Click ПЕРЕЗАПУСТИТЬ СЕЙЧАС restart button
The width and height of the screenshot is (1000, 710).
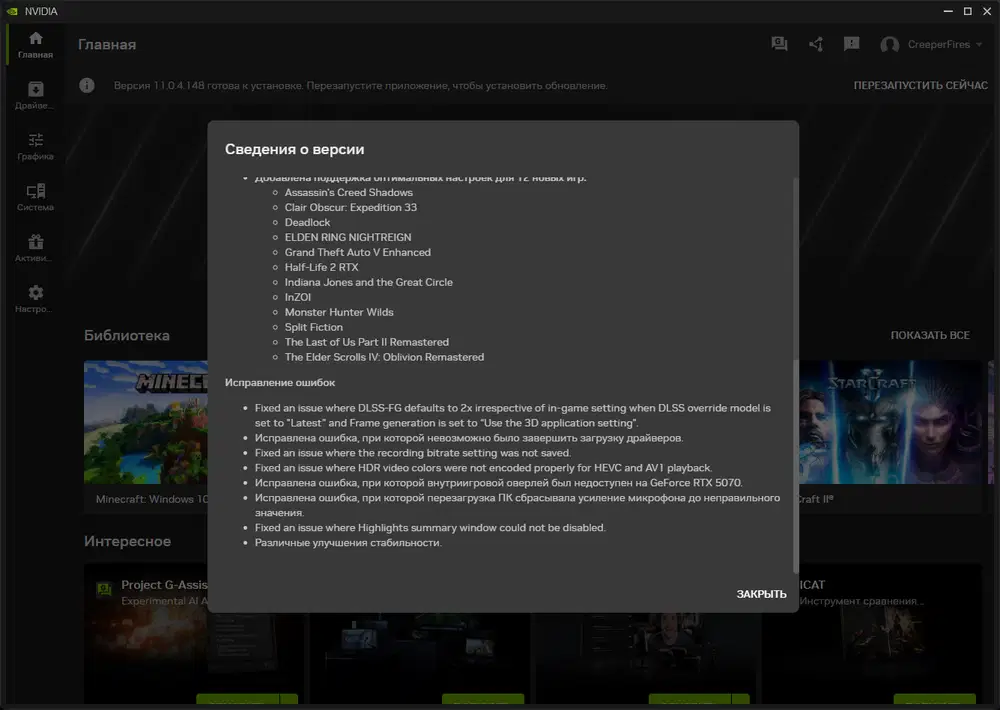(x=920, y=85)
